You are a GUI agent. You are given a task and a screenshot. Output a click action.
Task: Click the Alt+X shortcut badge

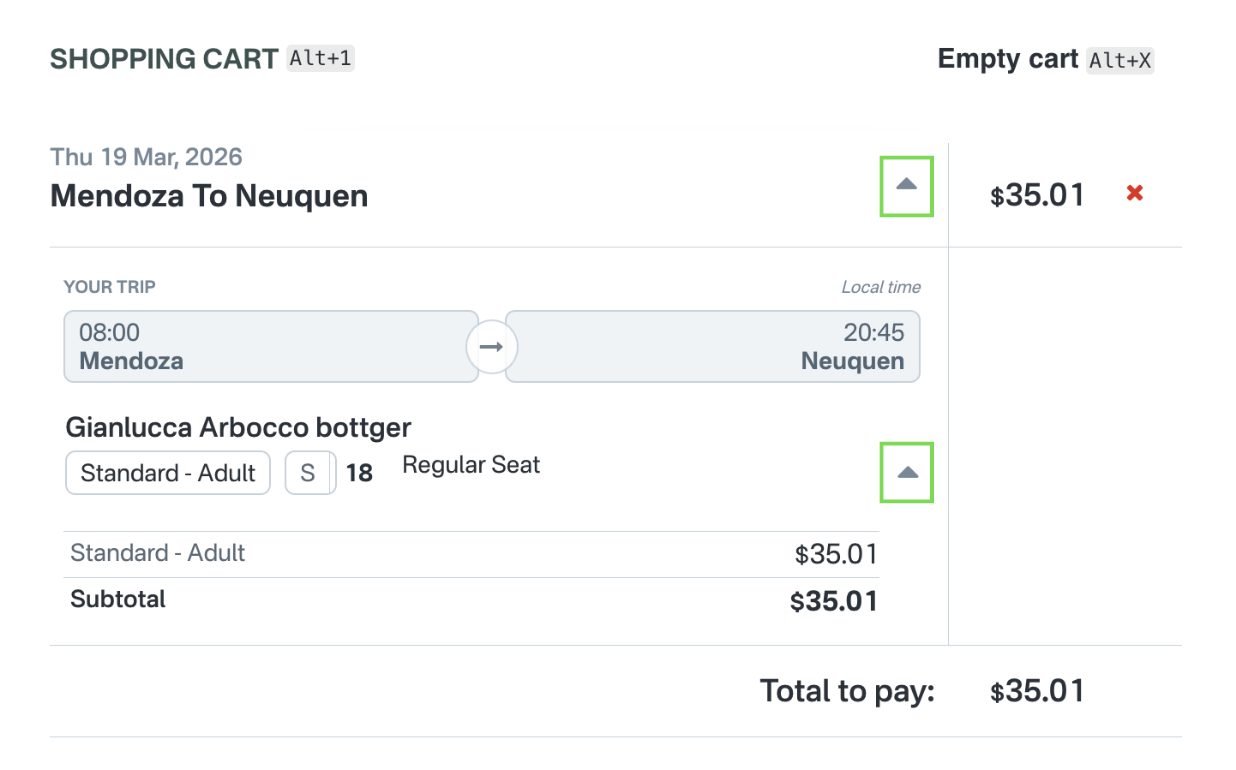[x=1120, y=60]
